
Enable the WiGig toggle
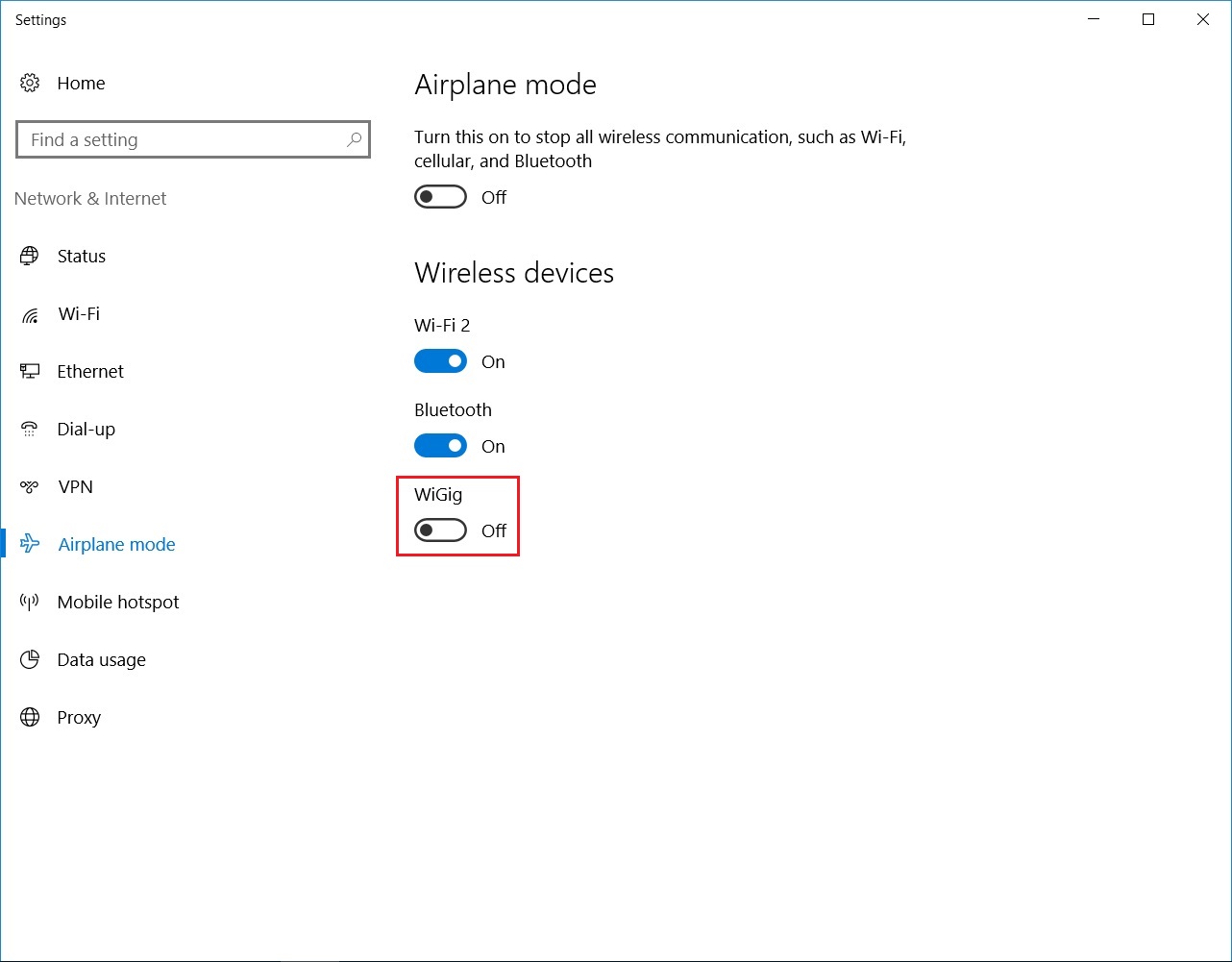click(440, 530)
